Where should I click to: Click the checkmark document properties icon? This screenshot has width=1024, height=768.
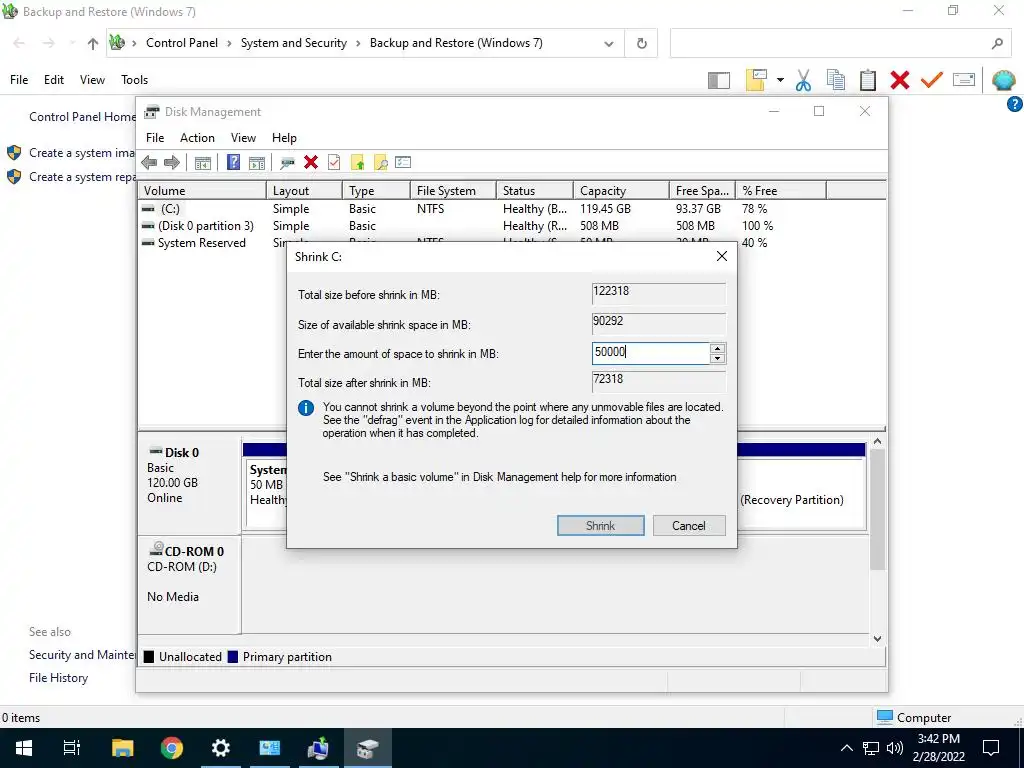click(334, 162)
